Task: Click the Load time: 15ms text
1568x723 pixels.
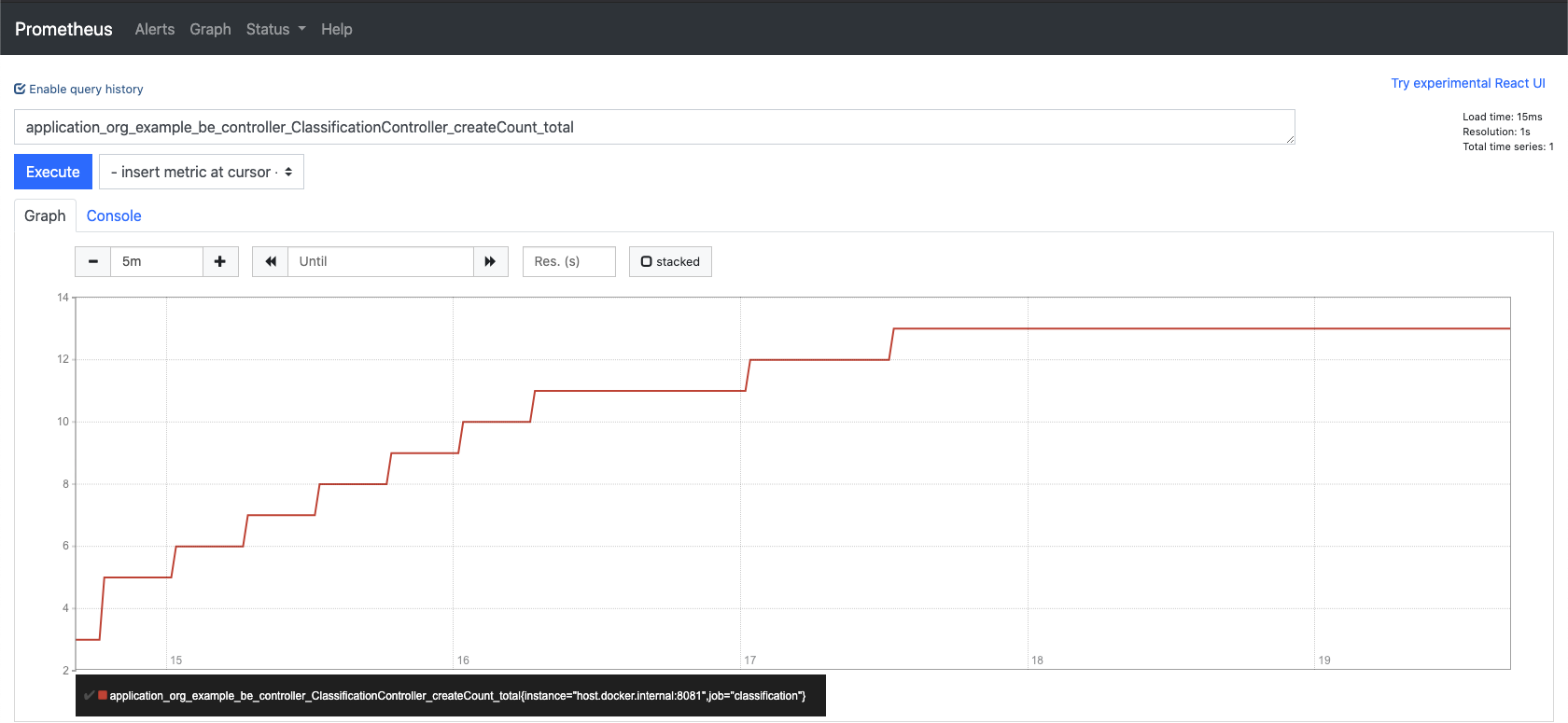Action: coord(1503,117)
